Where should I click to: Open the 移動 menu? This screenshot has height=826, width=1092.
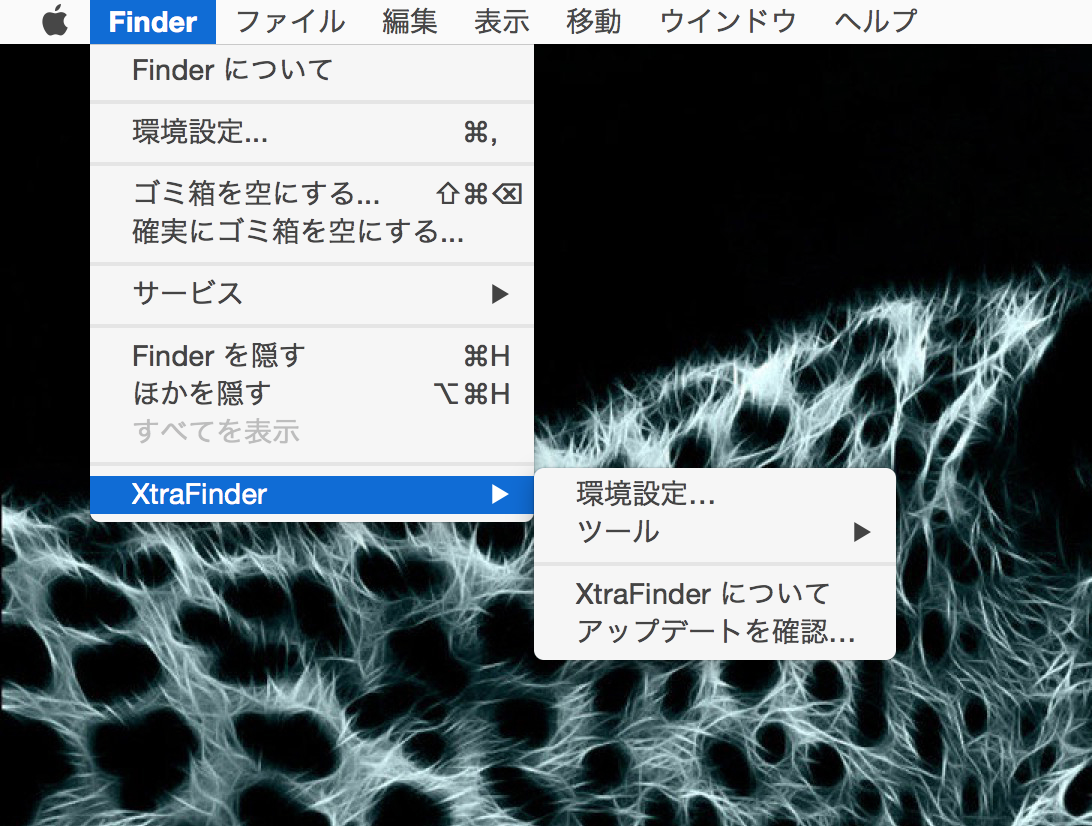tap(593, 22)
